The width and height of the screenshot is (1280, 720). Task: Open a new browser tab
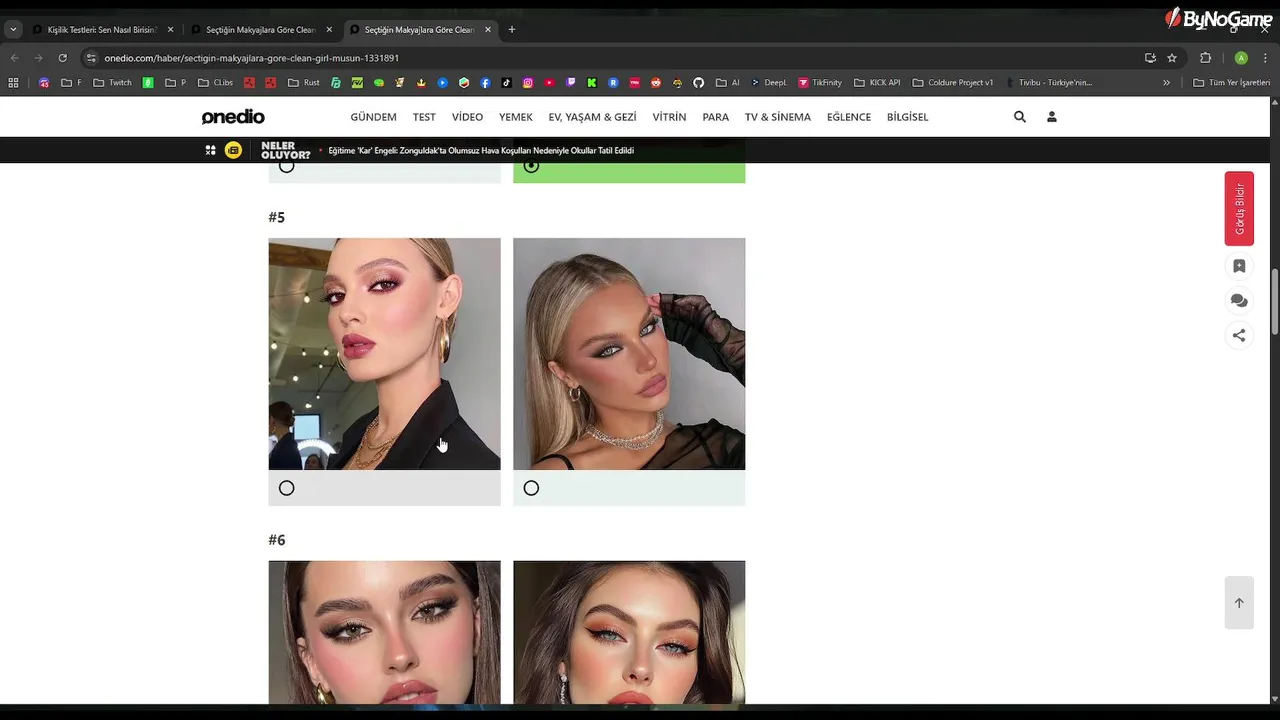click(512, 29)
